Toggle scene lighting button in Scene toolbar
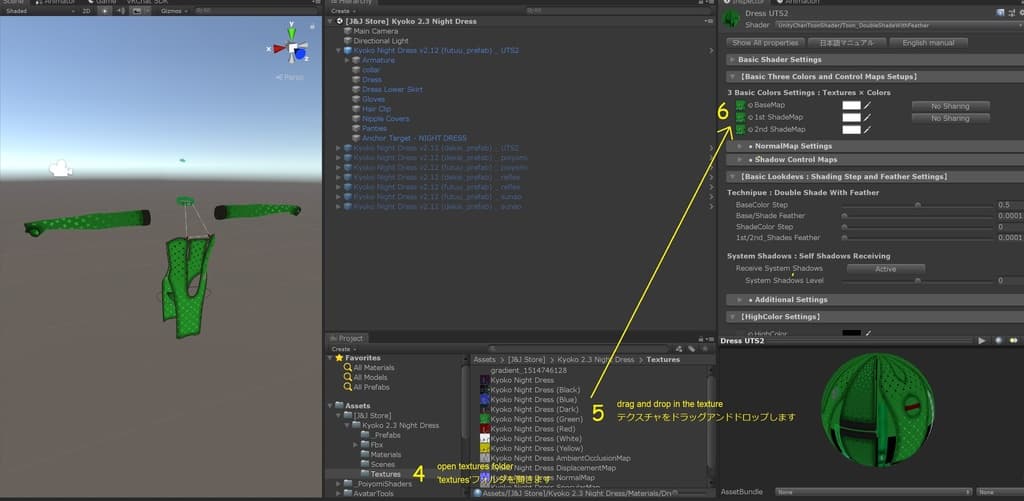The height and width of the screenshot is (501, 1024). pyautogui.click(x=105, y=11)
